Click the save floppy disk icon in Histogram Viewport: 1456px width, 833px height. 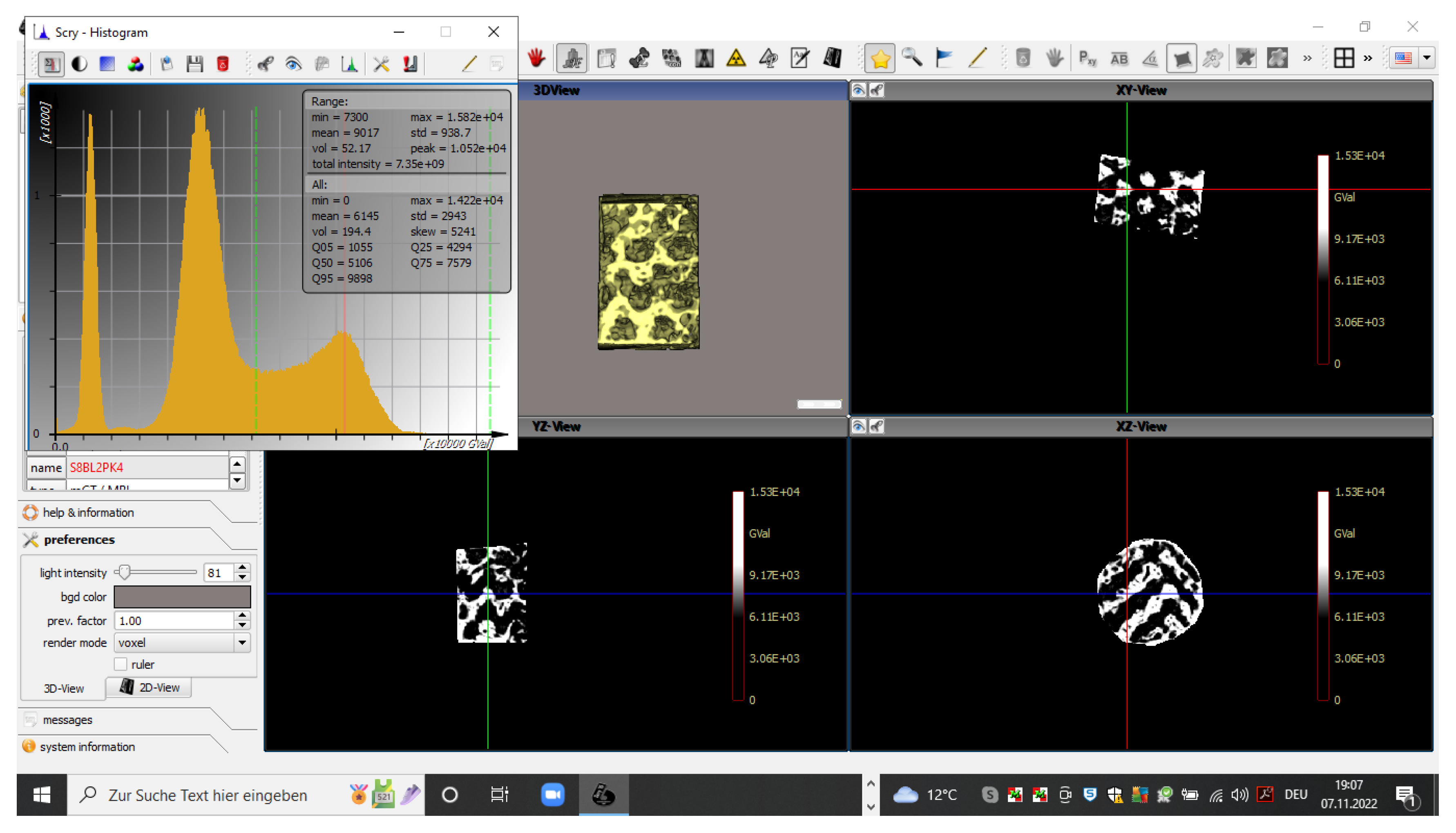tap(194, 63)
